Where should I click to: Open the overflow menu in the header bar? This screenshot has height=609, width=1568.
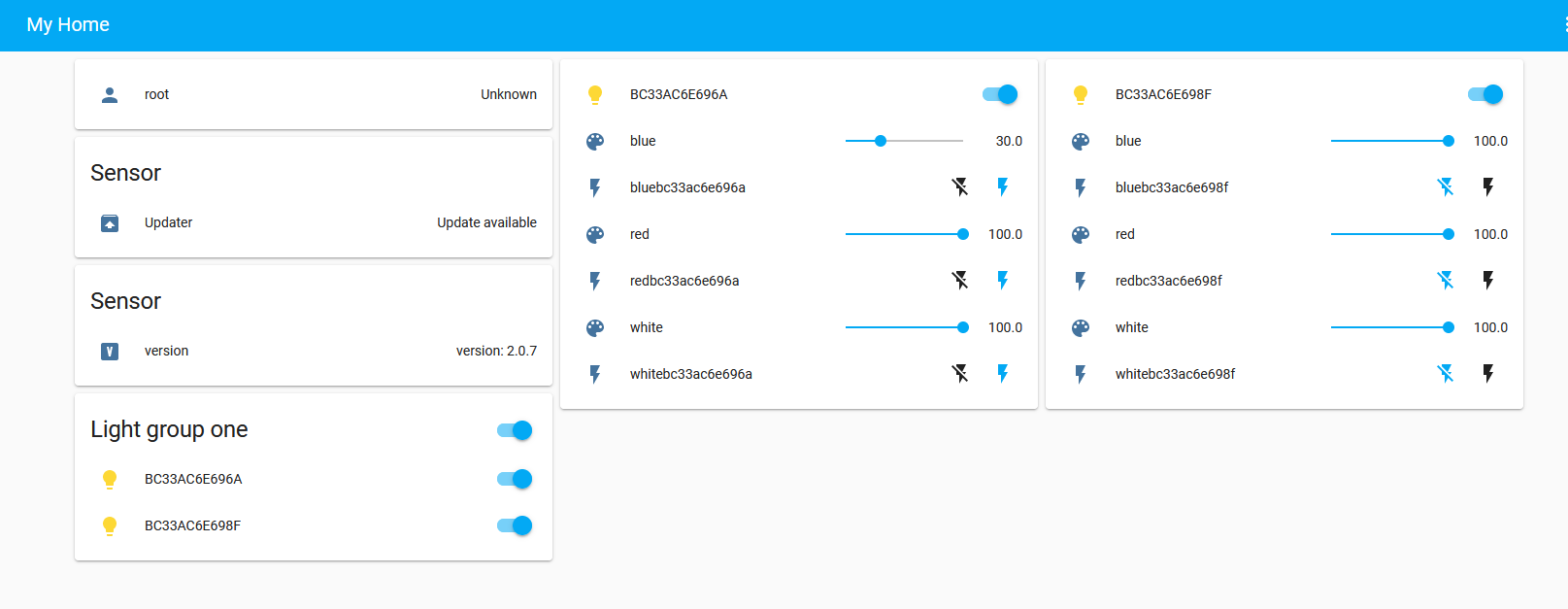click(x=1564, y=24)
